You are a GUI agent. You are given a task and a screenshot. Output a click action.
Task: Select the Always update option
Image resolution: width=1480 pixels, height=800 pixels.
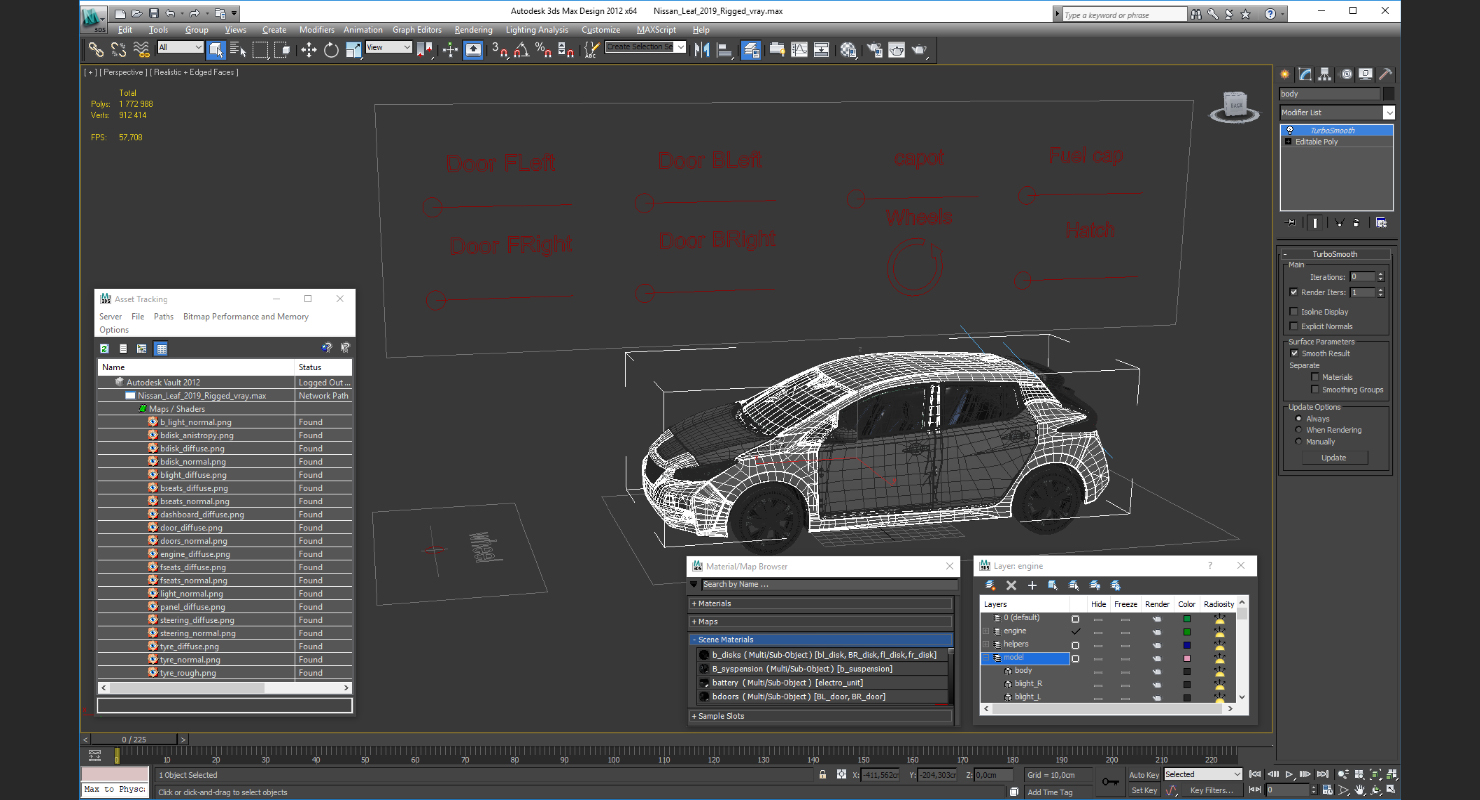(1299, 419)
